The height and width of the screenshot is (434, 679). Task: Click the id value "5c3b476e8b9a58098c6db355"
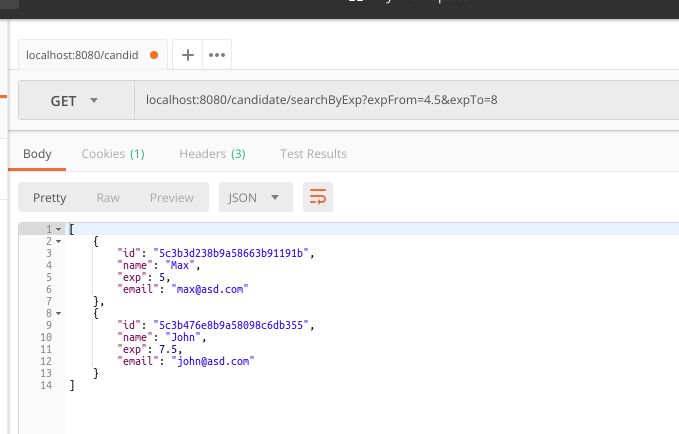point(231,325)
